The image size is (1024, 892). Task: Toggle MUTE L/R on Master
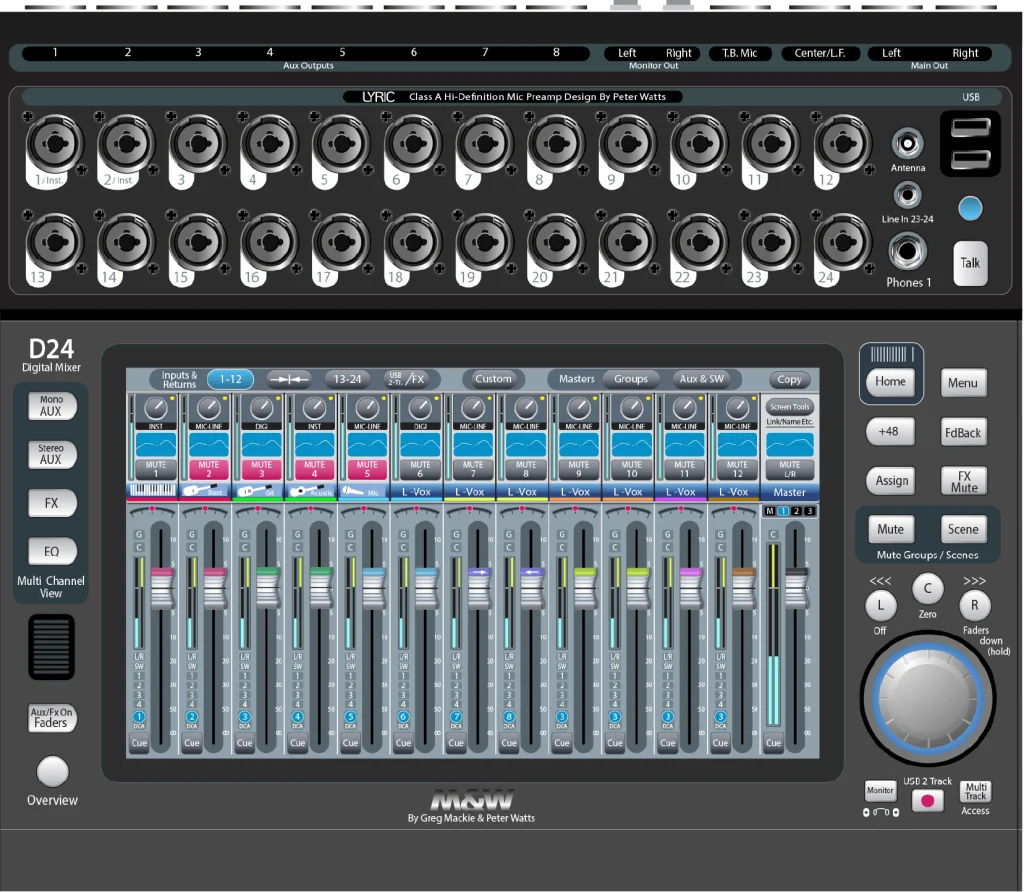(x=790, y=469)
